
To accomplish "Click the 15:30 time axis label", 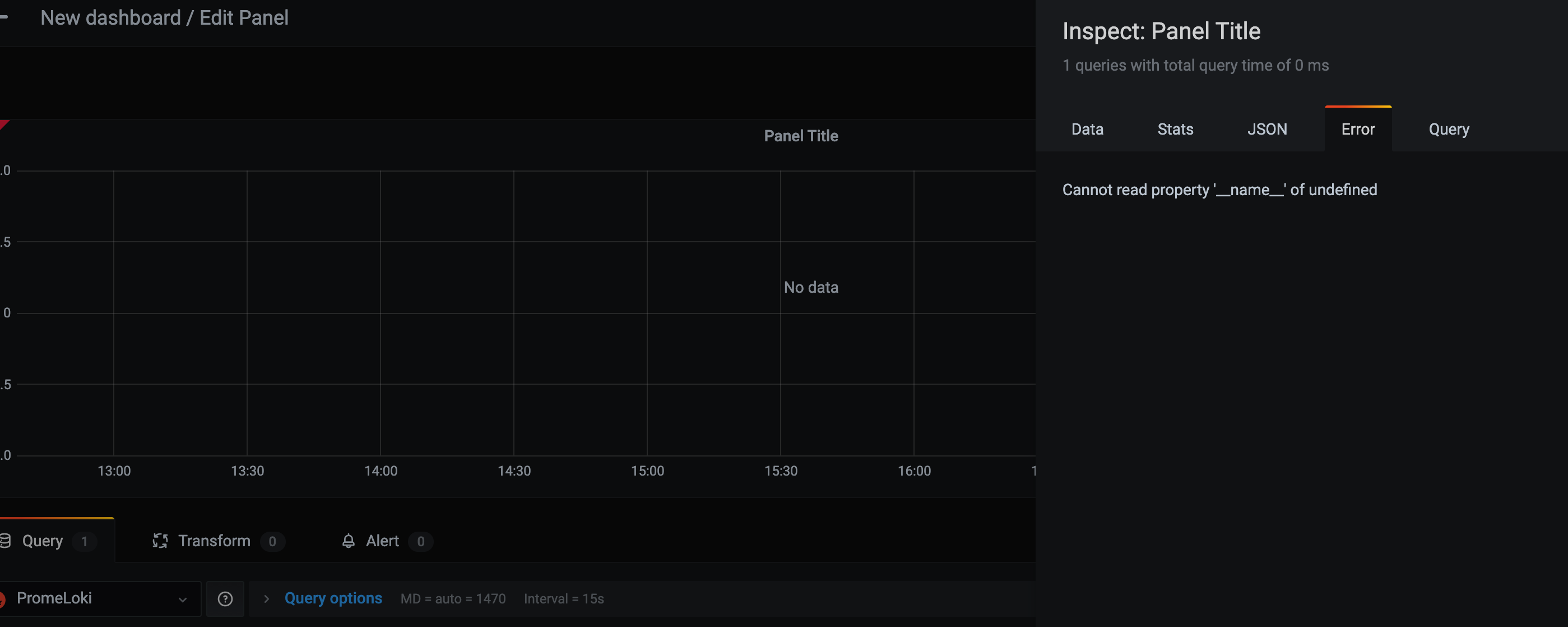I will click(780, 471).
